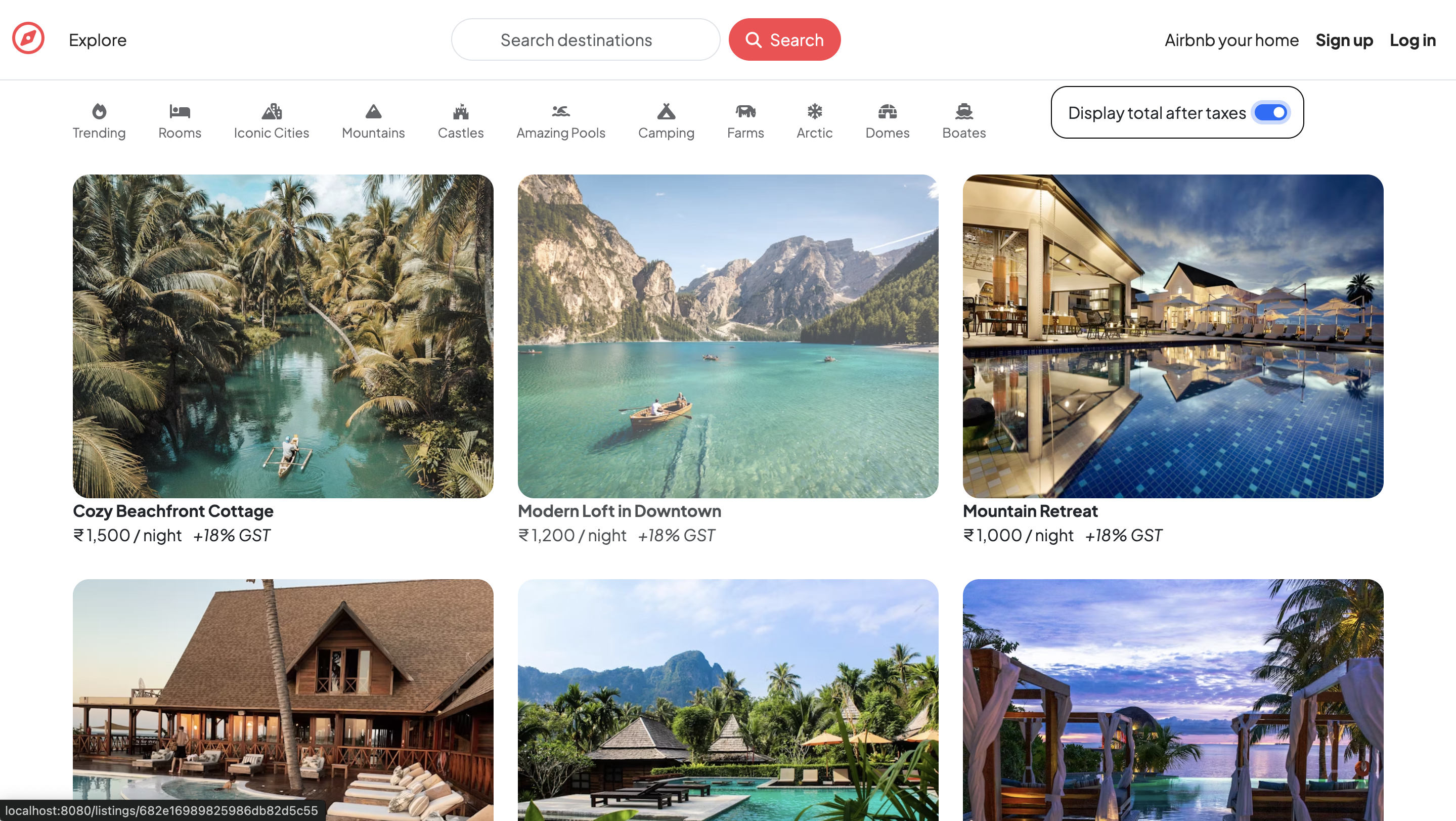This screenshot has height=821, width=1456.
Task: Click +18% GST under Modern Loft
Action: tap(676, 536)
